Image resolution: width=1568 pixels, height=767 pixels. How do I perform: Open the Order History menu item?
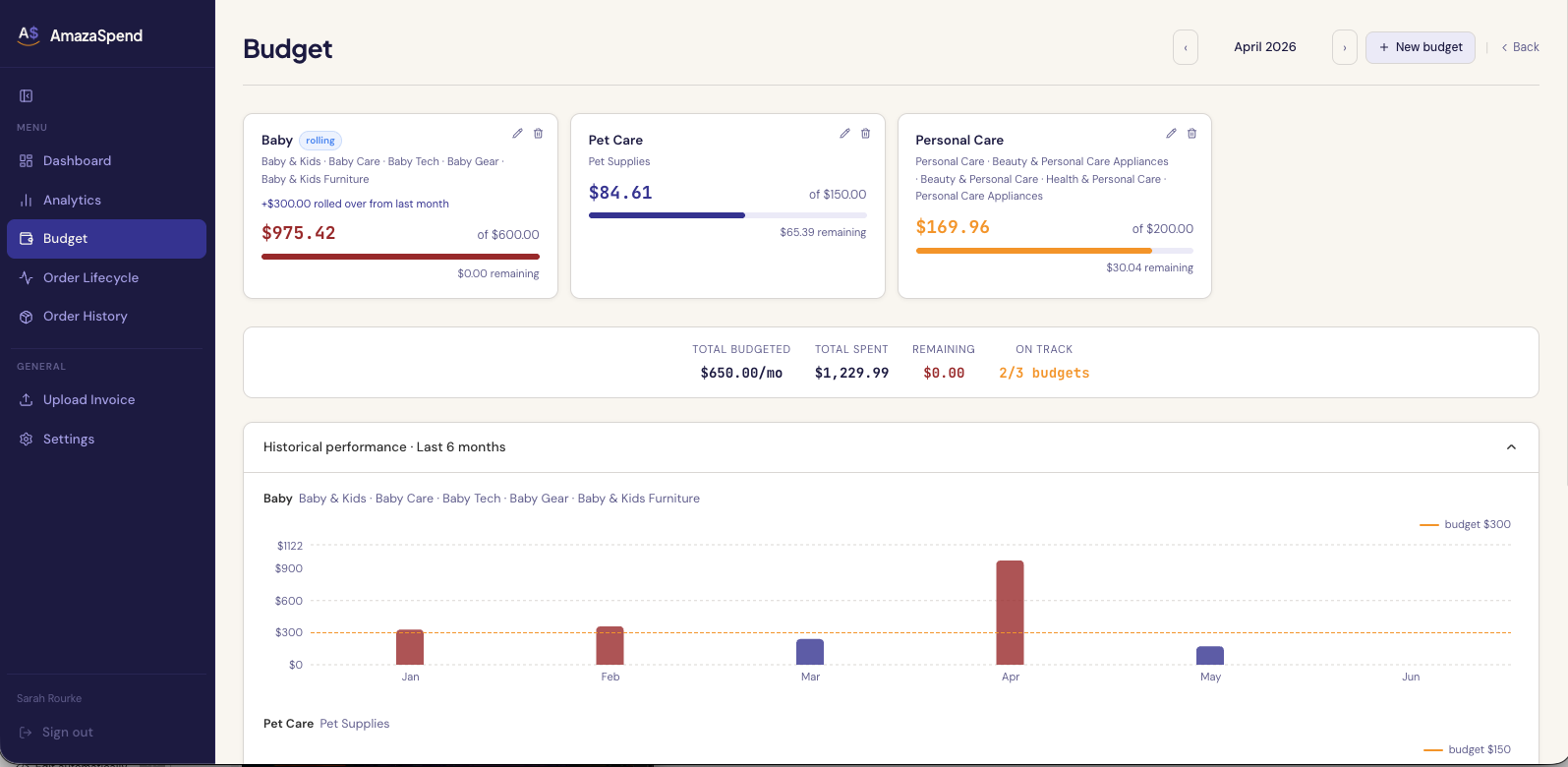106,317
